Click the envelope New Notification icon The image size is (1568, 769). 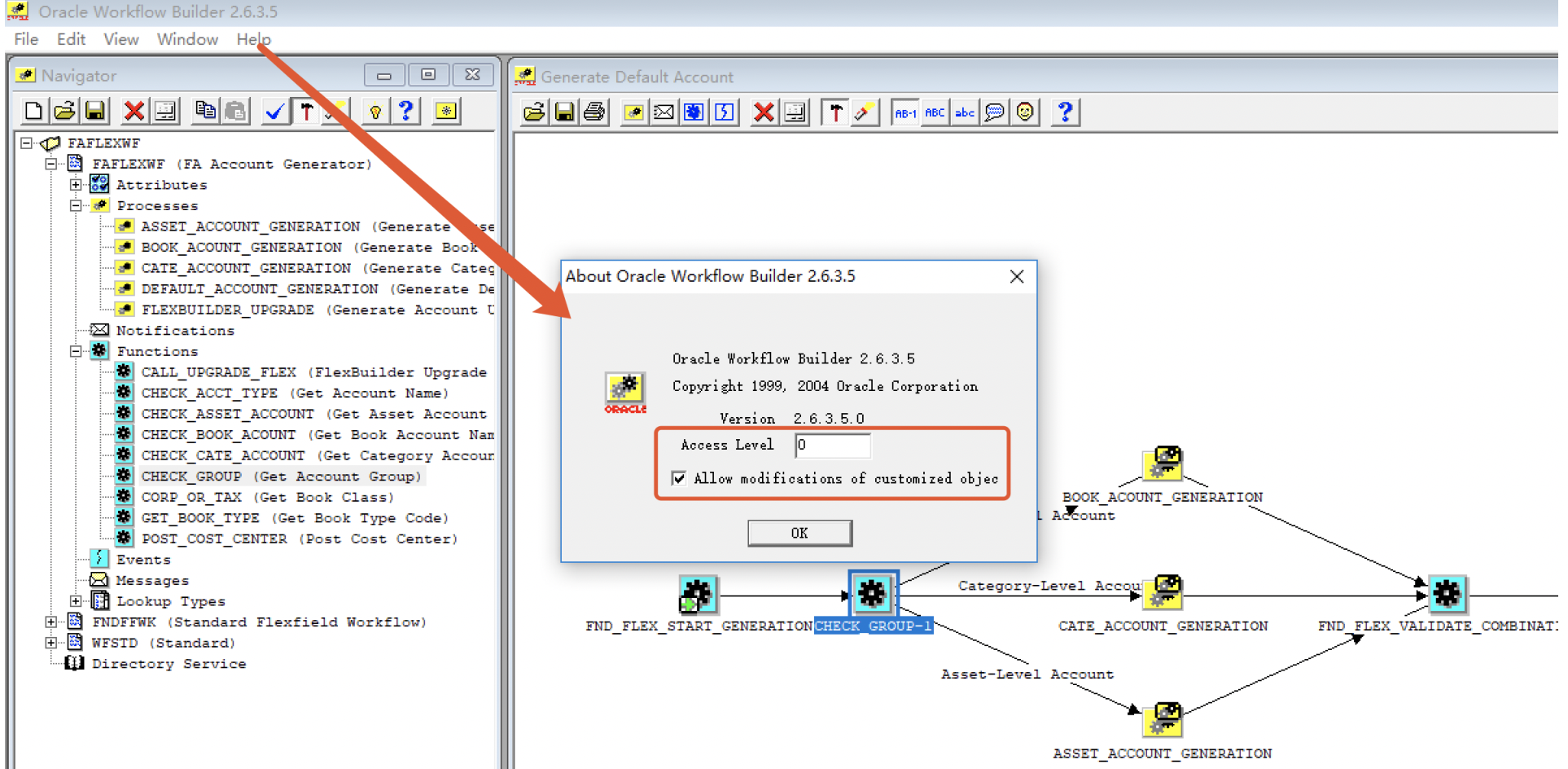(664, 112)
